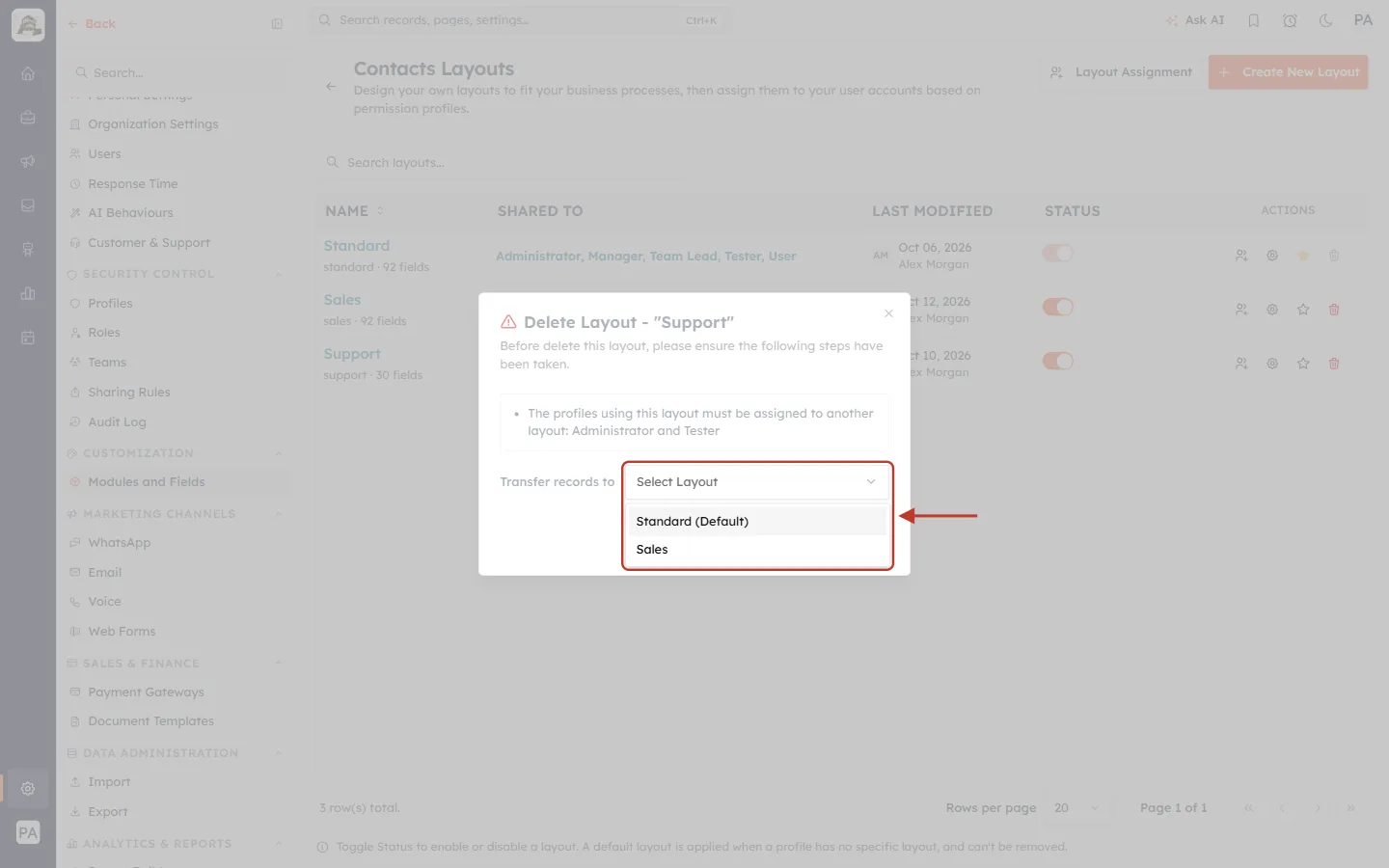1389x868 pixels.
Task: Click bookmark icon in top bar
Action: coord(1253,20)
